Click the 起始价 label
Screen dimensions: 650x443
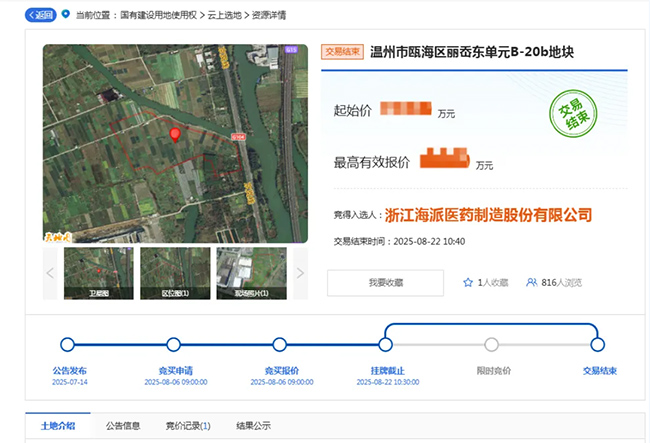(x=352, y=111)
